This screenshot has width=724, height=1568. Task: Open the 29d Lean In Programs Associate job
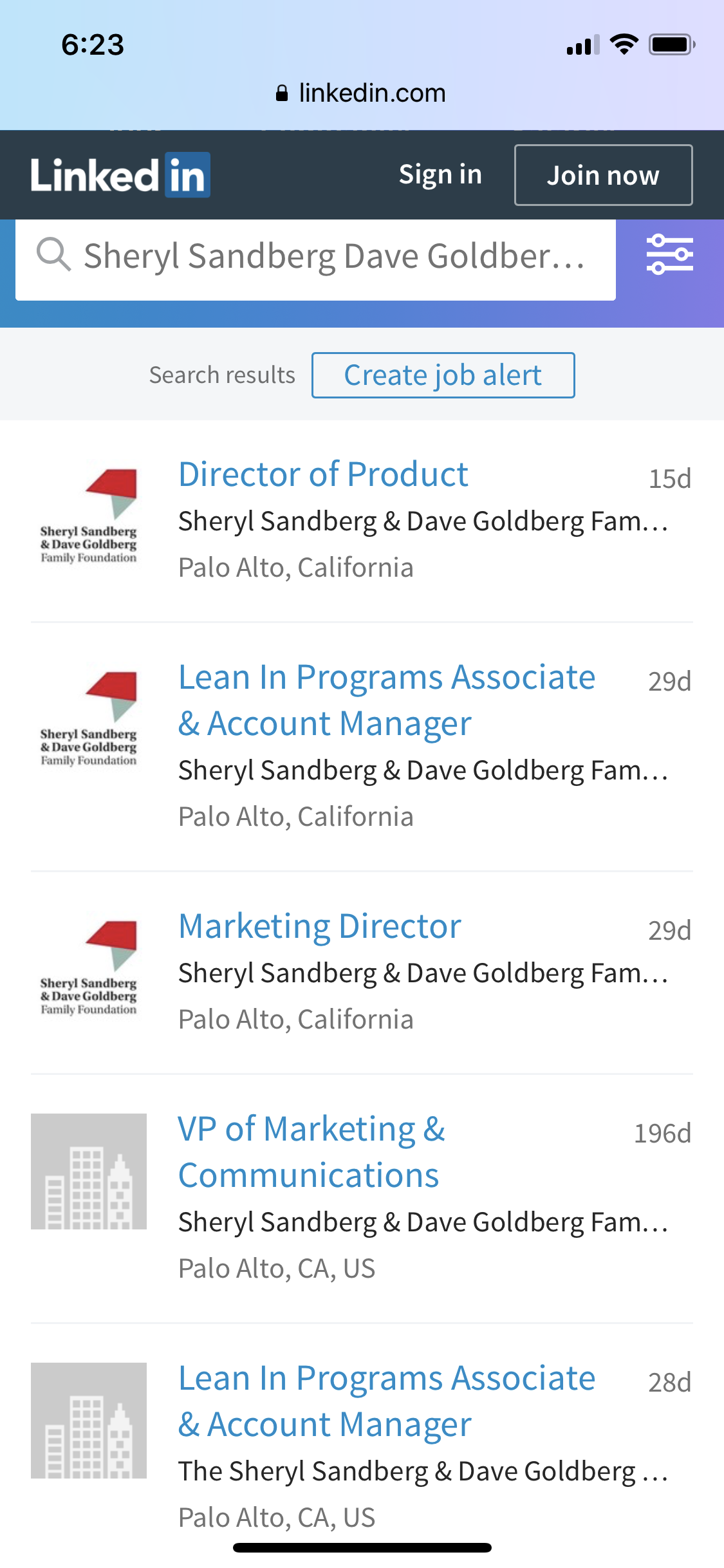tap(386, 700)
